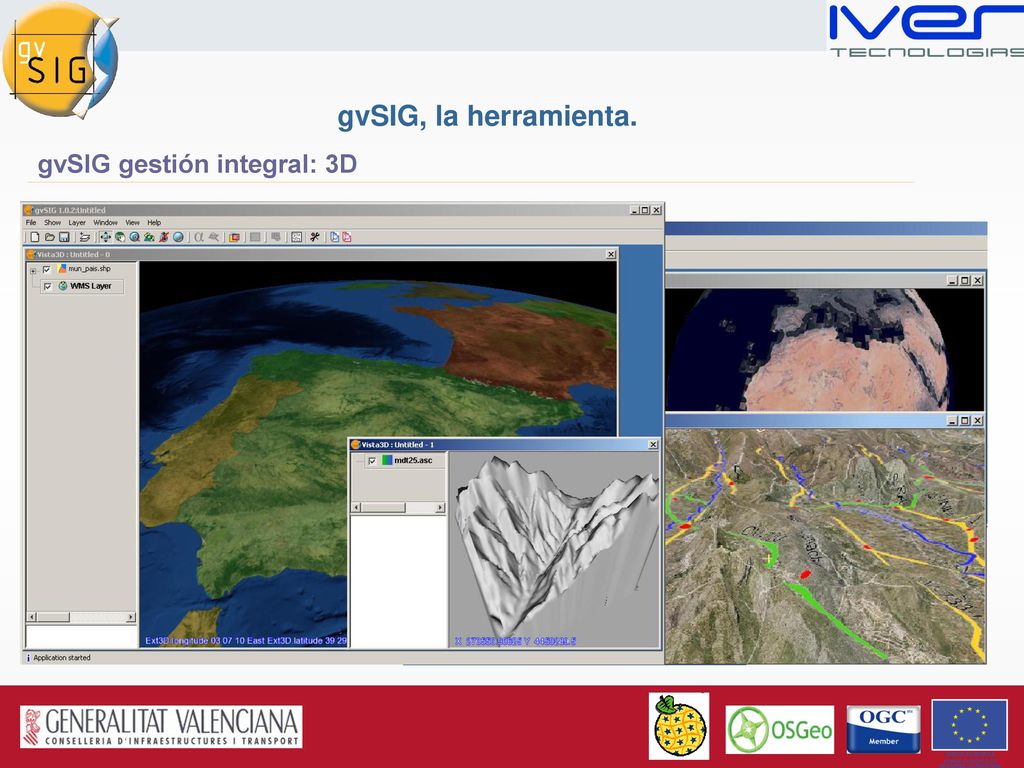Close the Vista3D : Untitled - 1 window

[652, 444]
